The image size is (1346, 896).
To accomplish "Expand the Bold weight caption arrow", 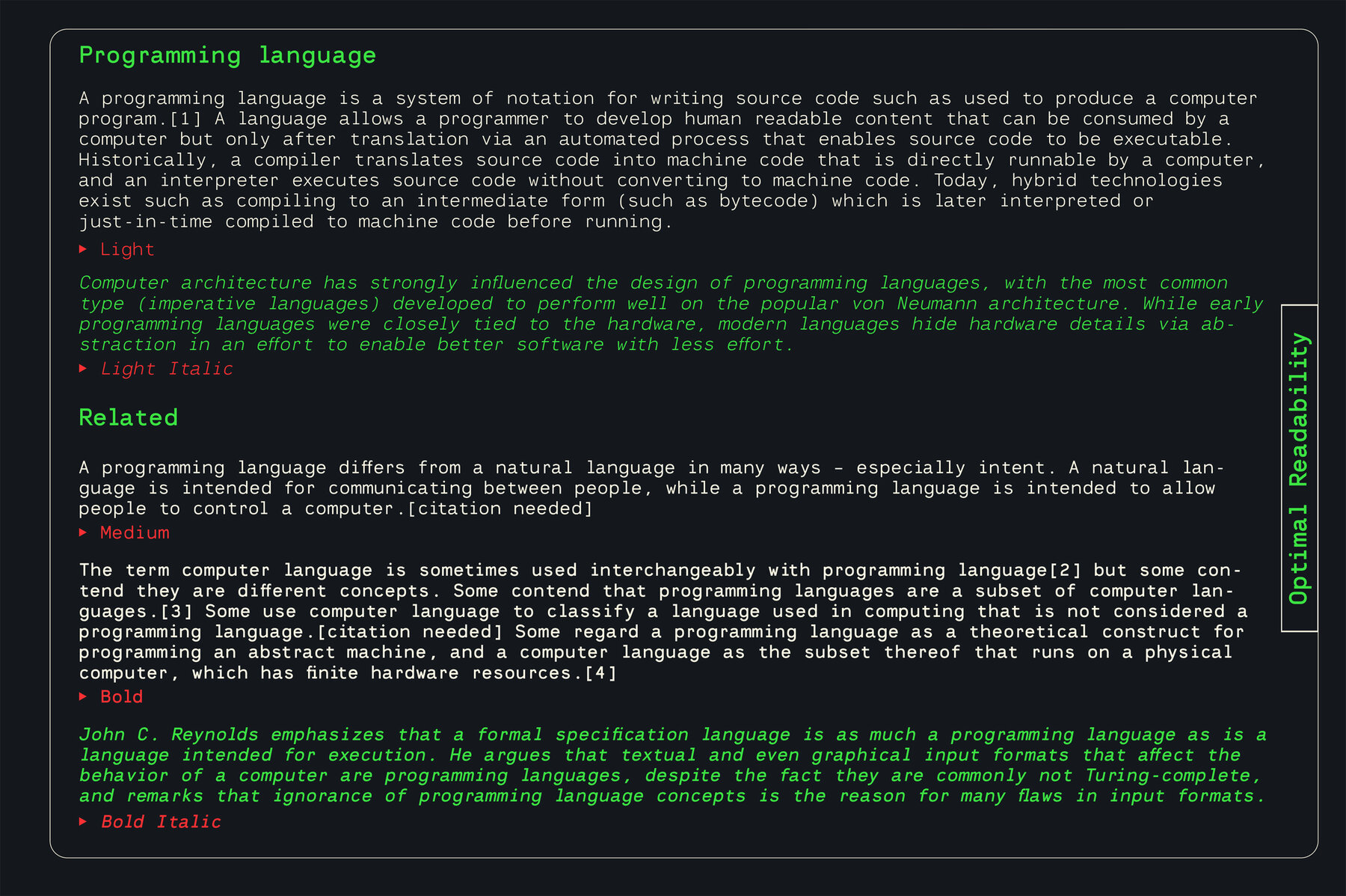I will (x=83, y=696).
